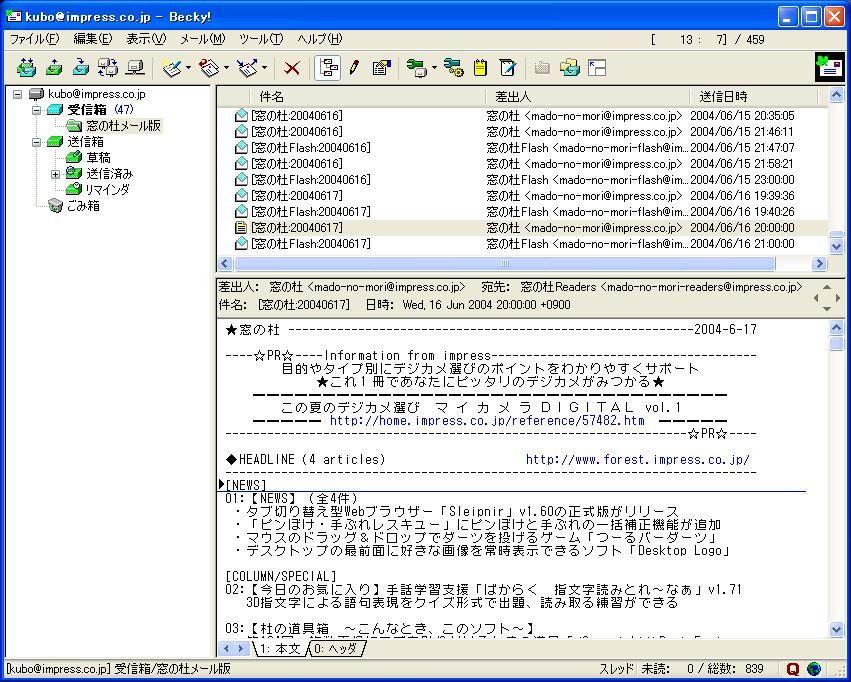851x682 pixels.
Task: Click the reply toolbar icon
Action: pos(210,68)
